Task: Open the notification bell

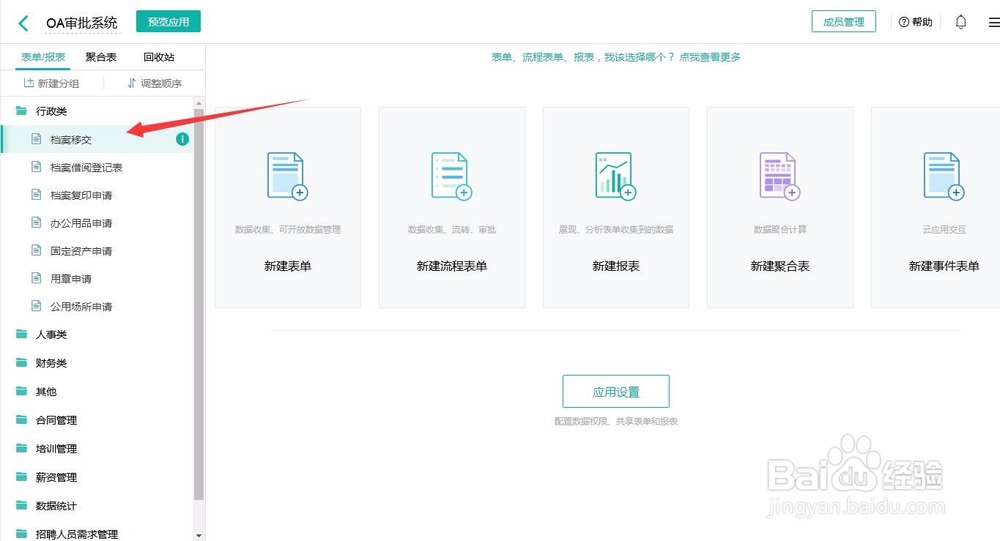Action: (960, 22)
